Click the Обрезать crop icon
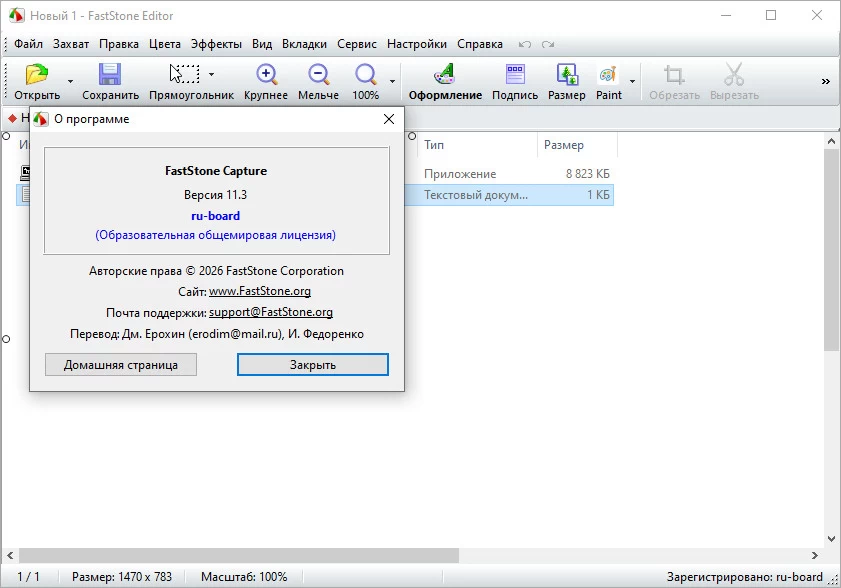This screenshot has width=841, height=588. click(x=674, y=74)
